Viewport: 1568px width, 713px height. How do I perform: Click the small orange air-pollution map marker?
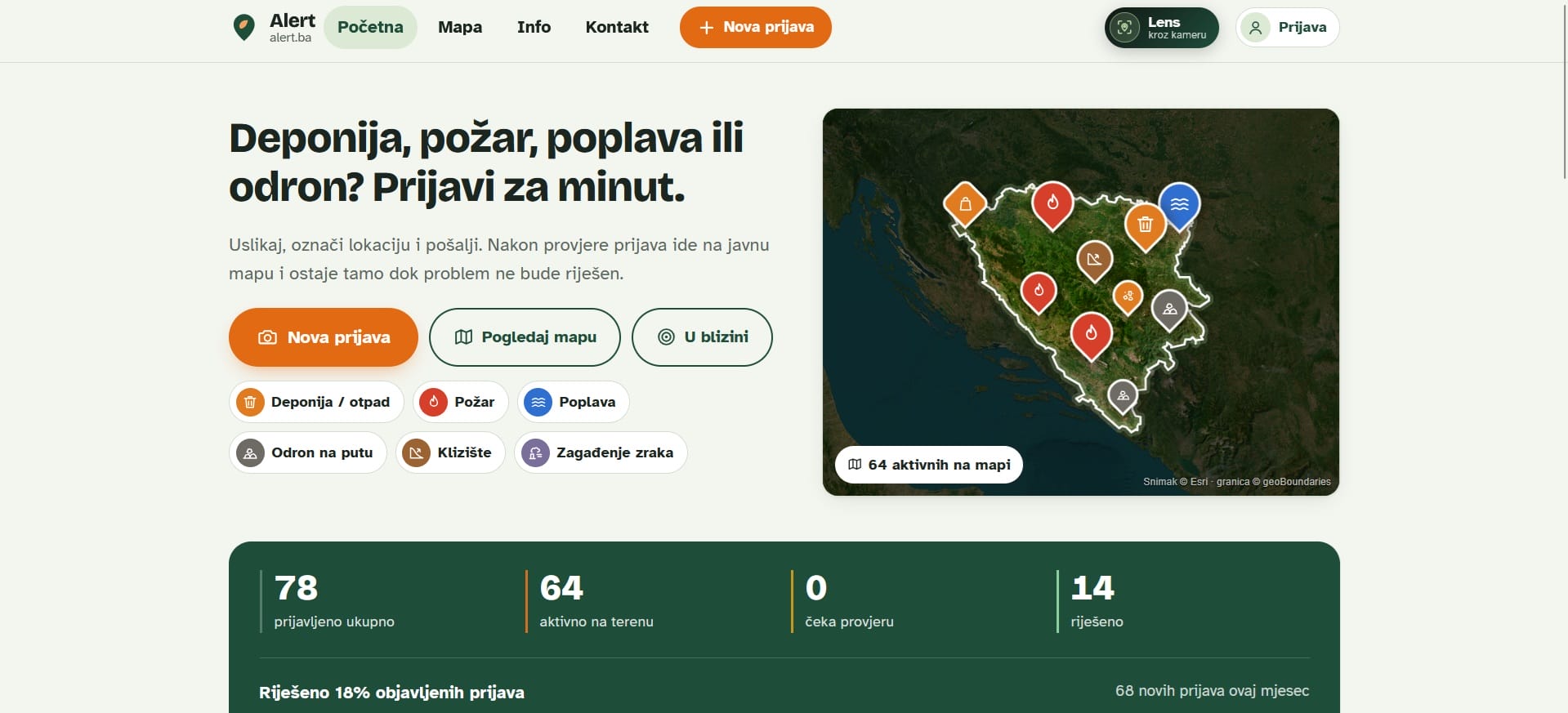pos(1128,296)
